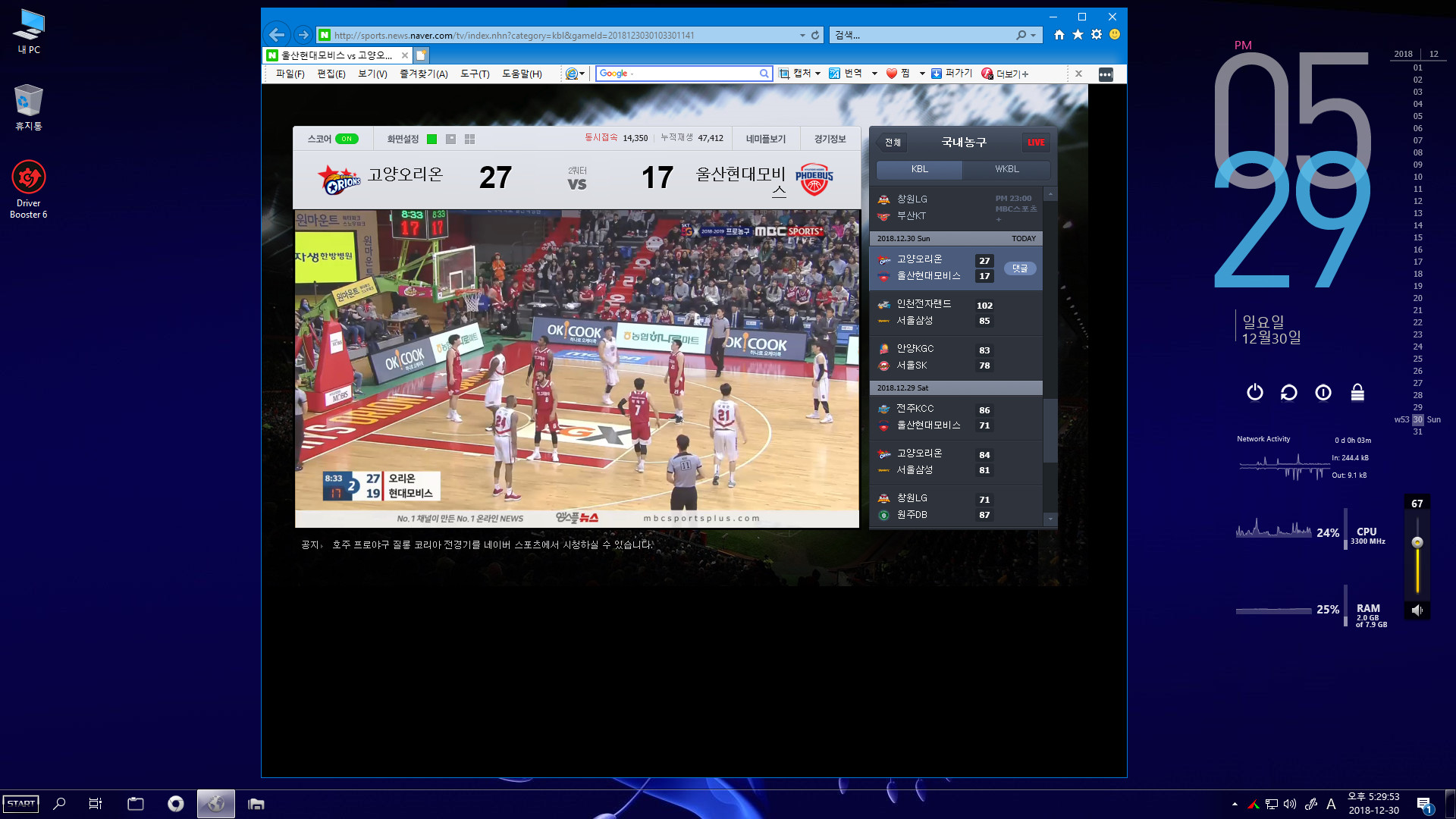Mute with the widget speaker icon
The image size is (1456, 819).
click(x=1417, y=610)
